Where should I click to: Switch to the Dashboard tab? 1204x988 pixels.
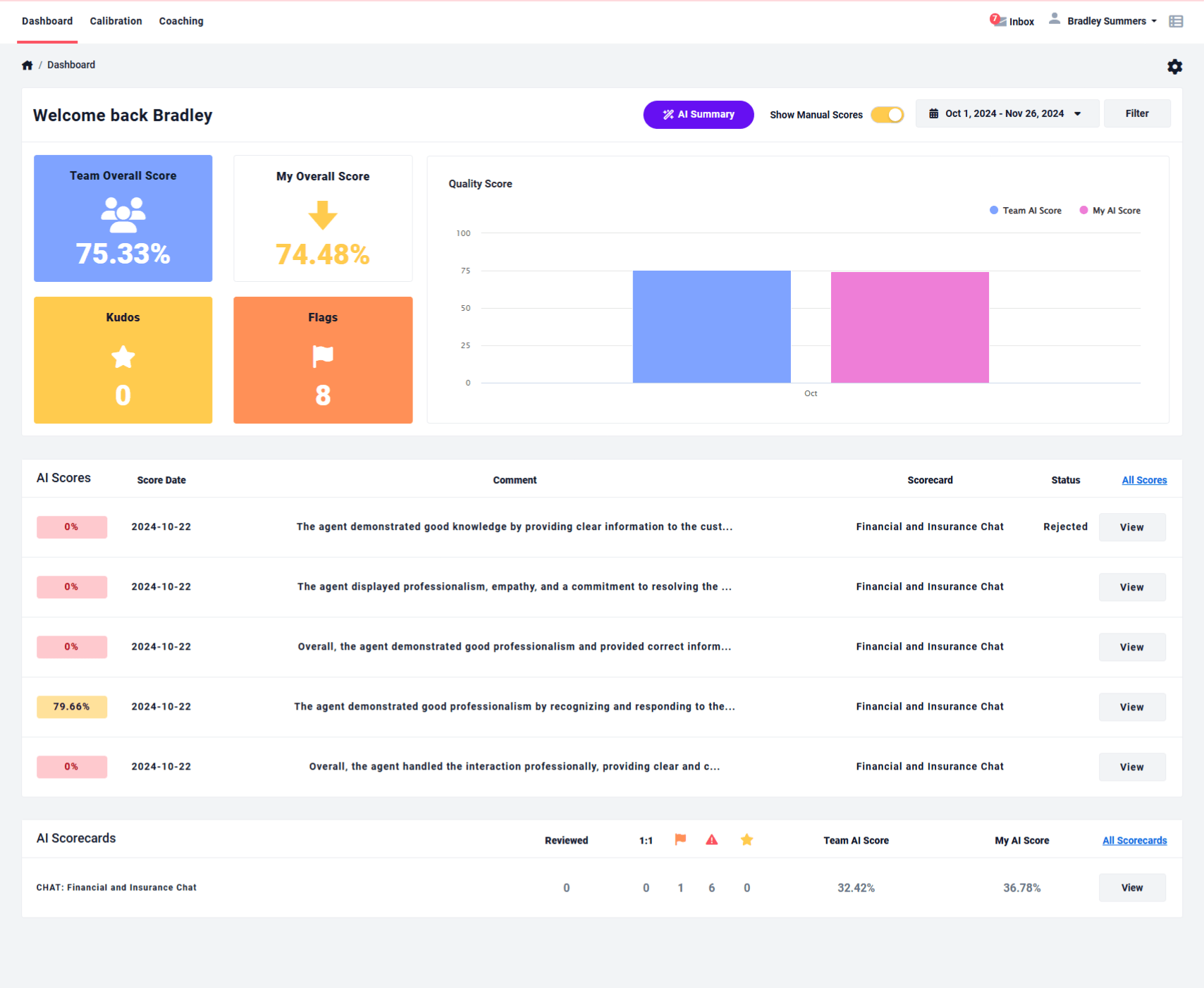[x=47, y=21]
